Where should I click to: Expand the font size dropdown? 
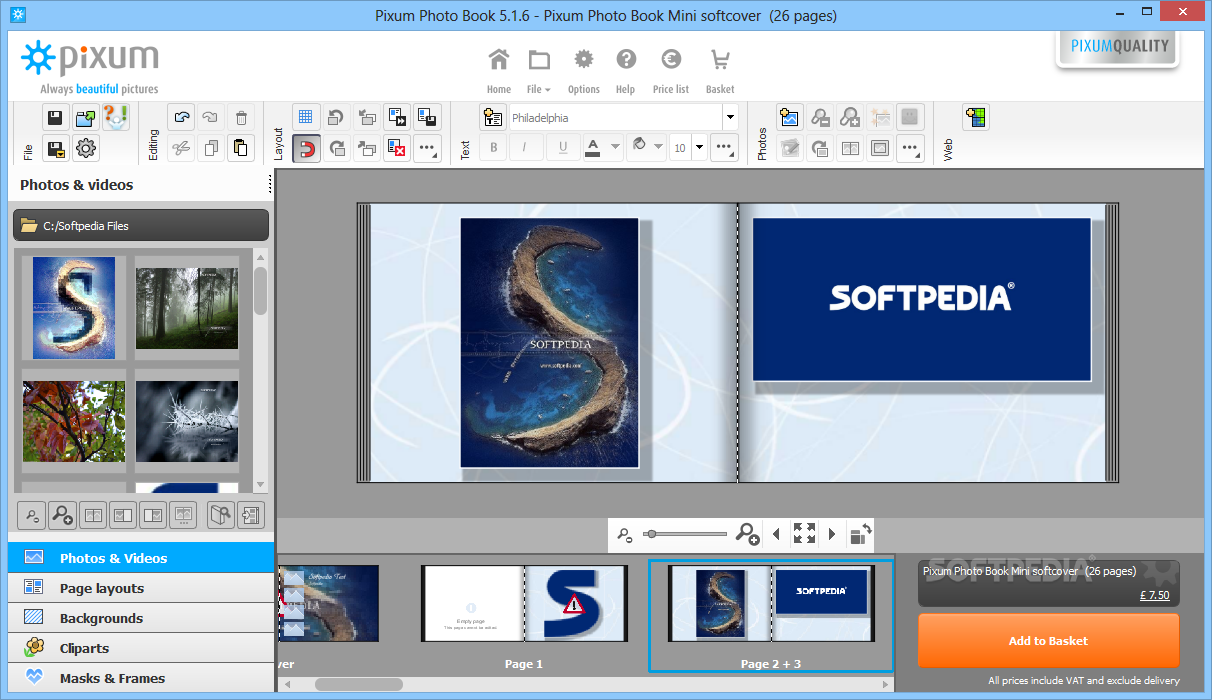699,148
